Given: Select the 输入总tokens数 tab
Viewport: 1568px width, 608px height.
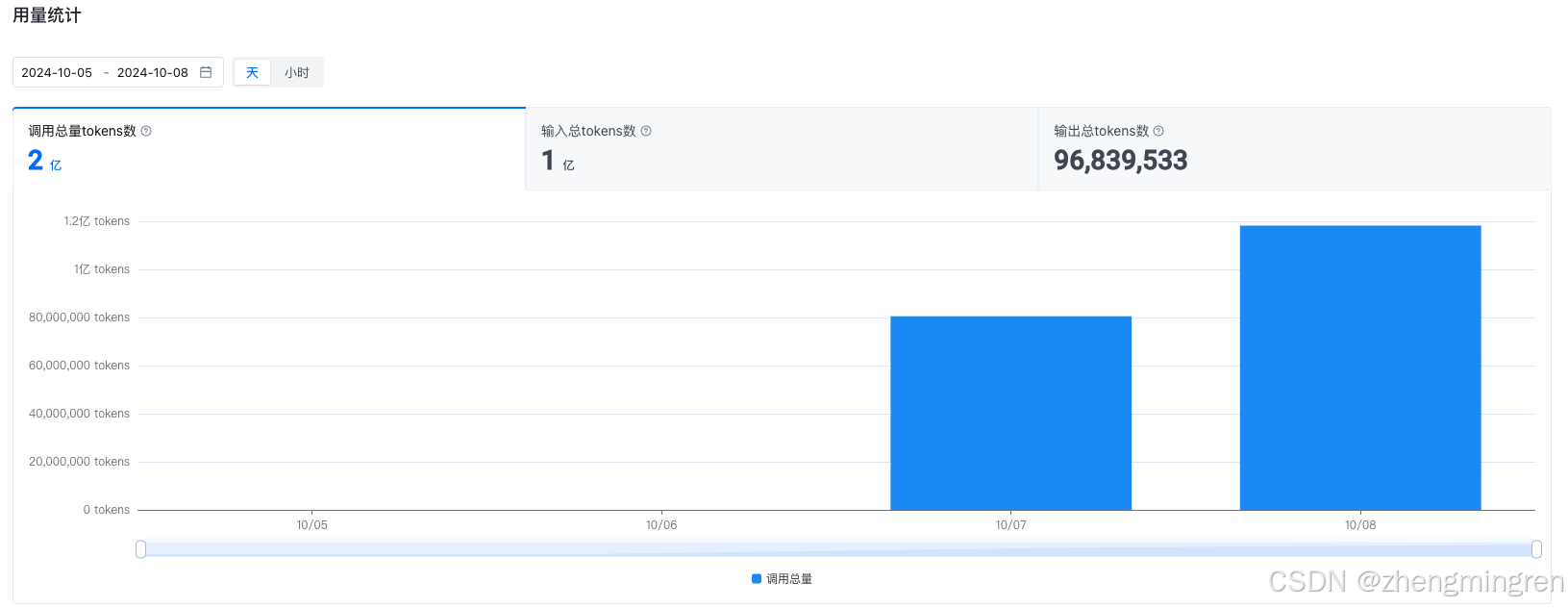Looking at the screenshot, I should (x=783, y=148).
